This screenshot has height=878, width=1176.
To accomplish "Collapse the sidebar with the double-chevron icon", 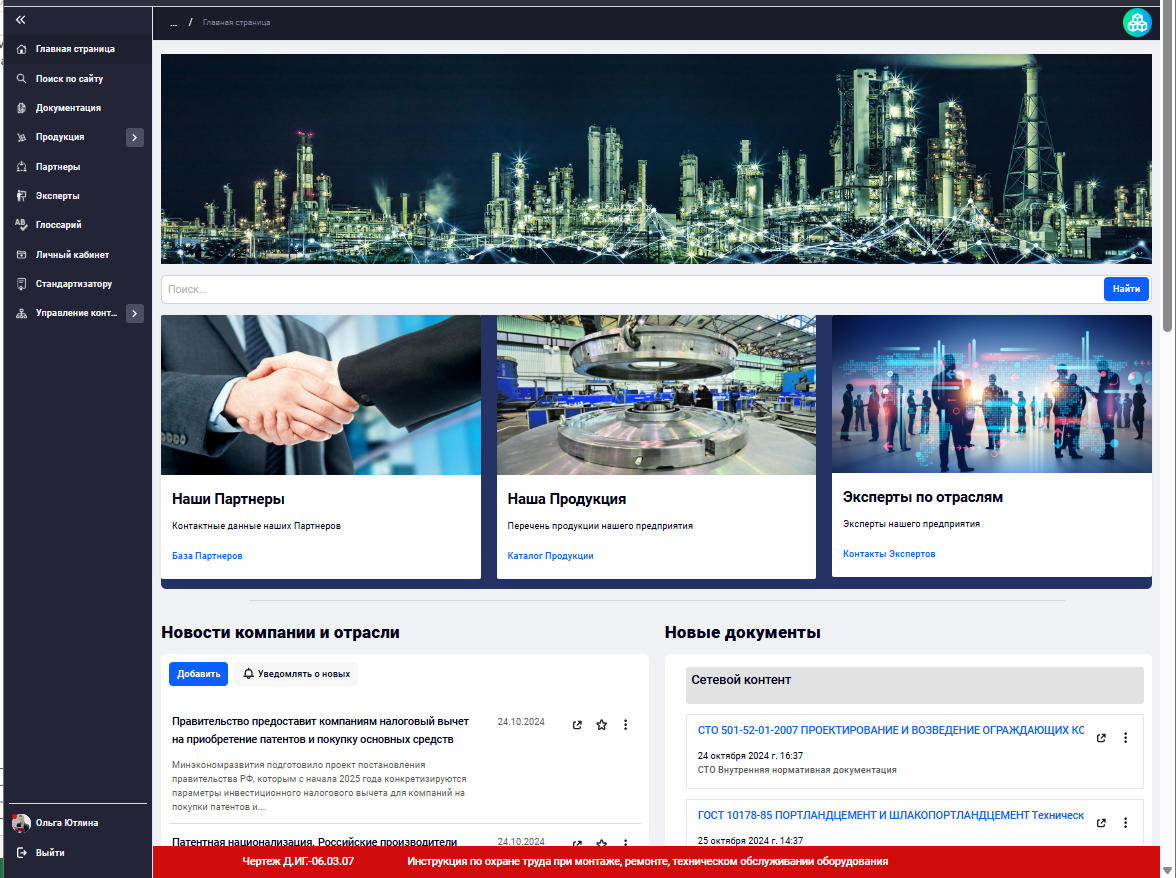I will click(x=21, y=19).
